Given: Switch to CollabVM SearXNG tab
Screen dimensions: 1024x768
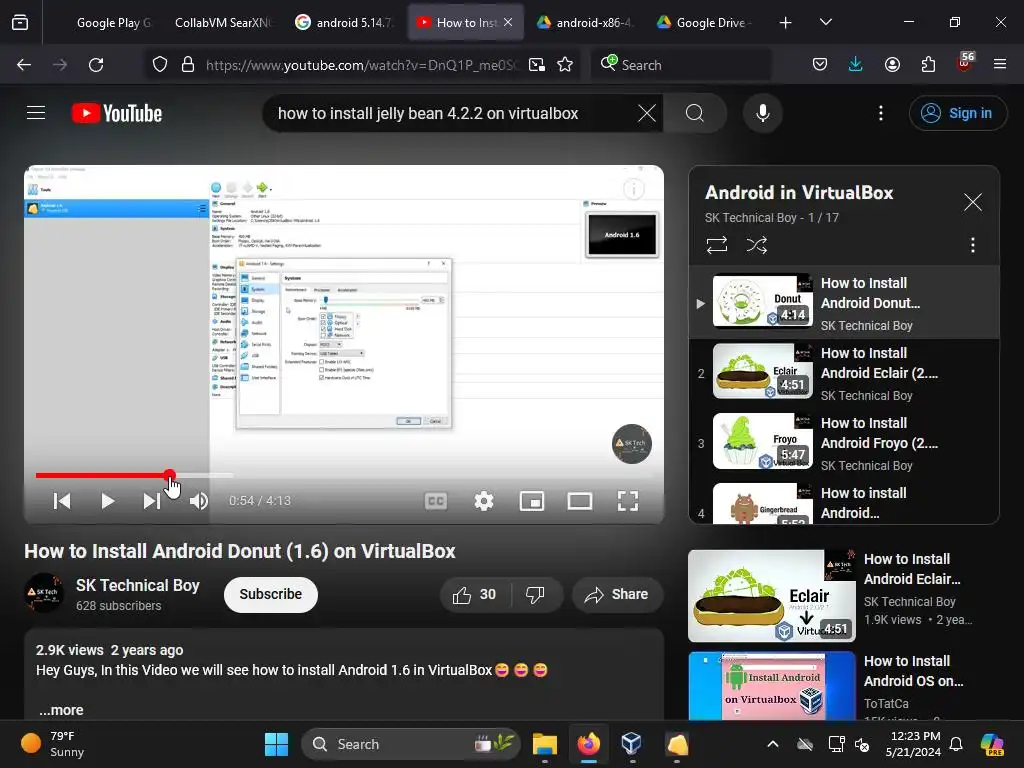Looking at the screenshot, I should [223, 22].
